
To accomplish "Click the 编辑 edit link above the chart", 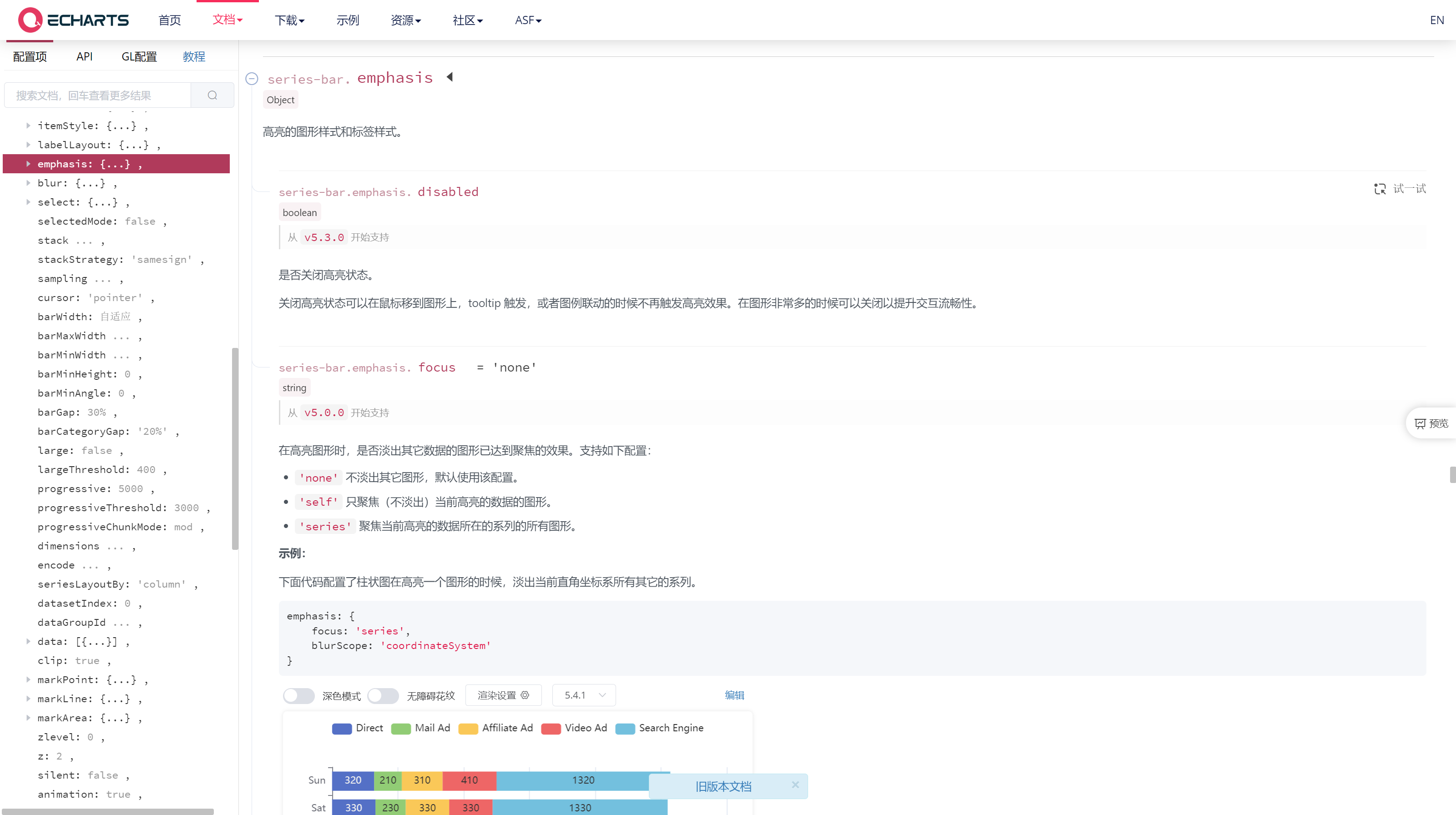I will [734, 694].
